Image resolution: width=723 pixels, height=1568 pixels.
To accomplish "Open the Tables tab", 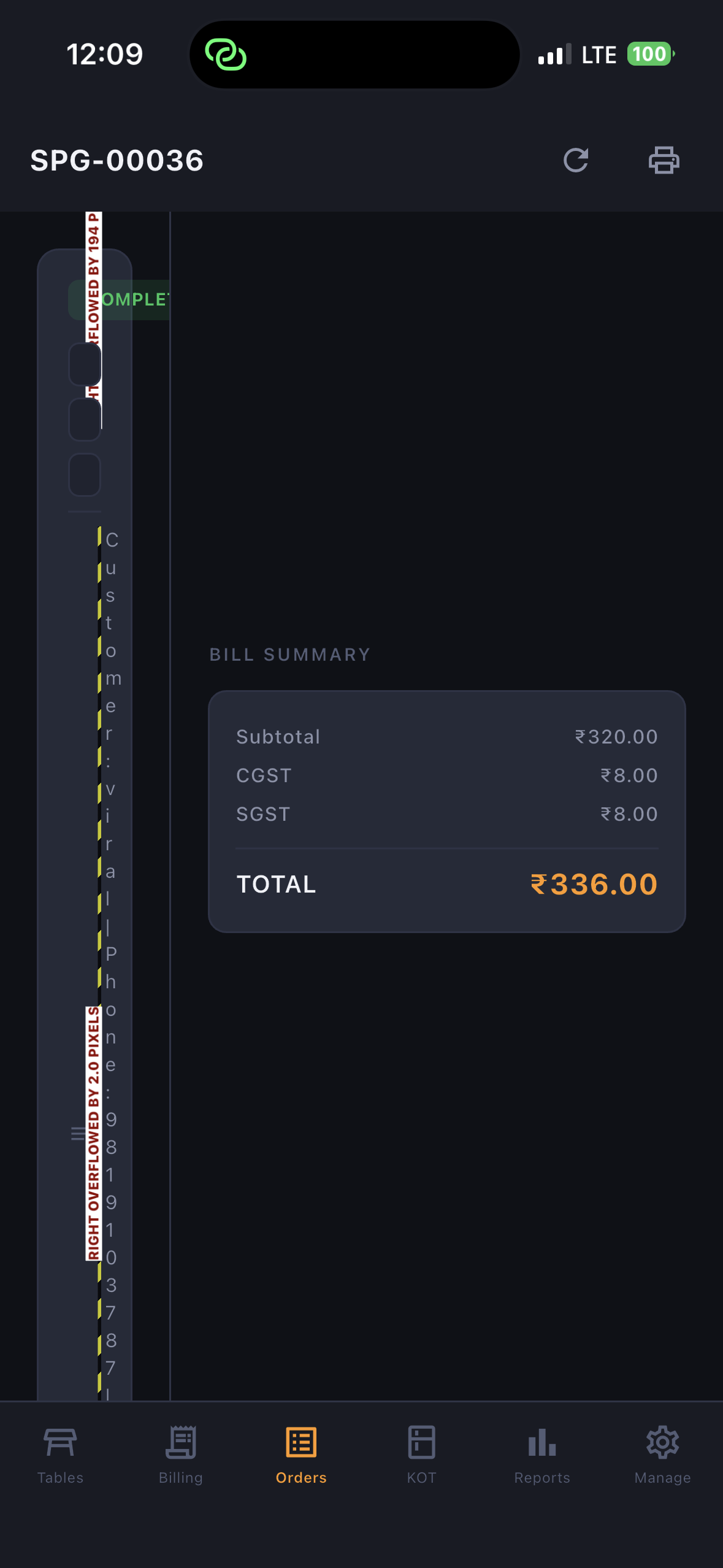I will point(60,1455).
